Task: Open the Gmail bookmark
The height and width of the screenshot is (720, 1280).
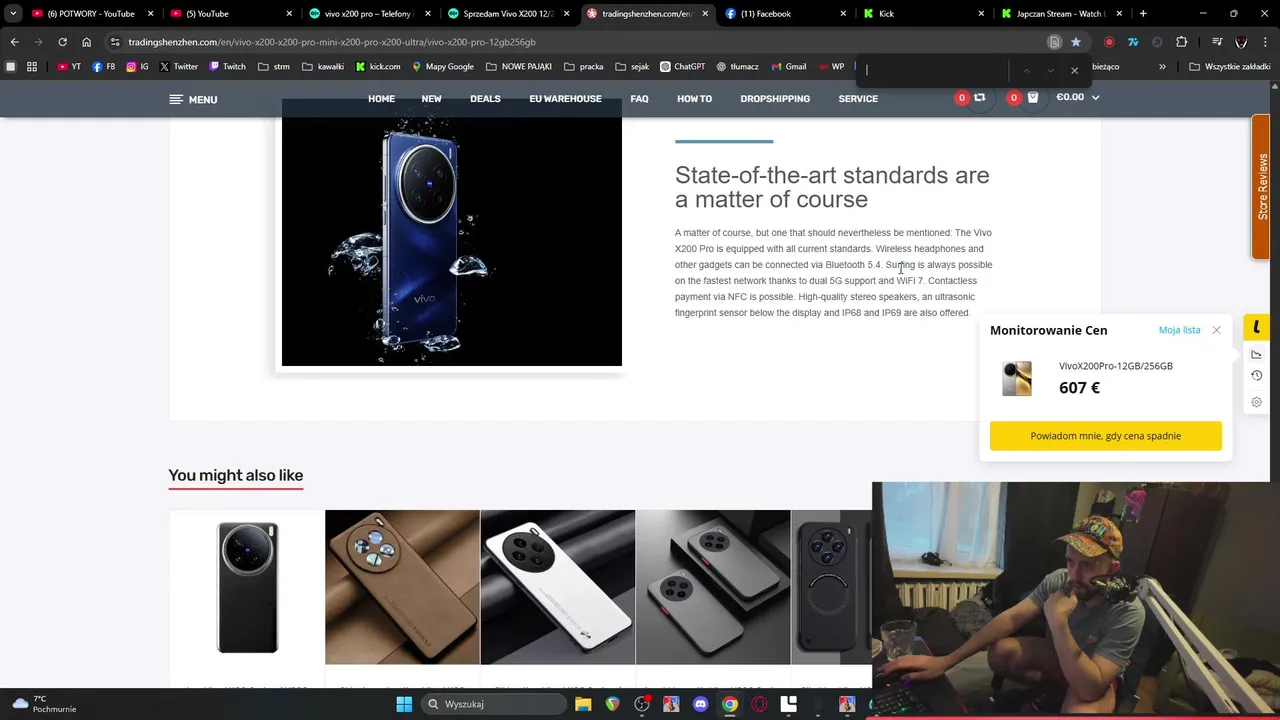Action: point(788,67)
